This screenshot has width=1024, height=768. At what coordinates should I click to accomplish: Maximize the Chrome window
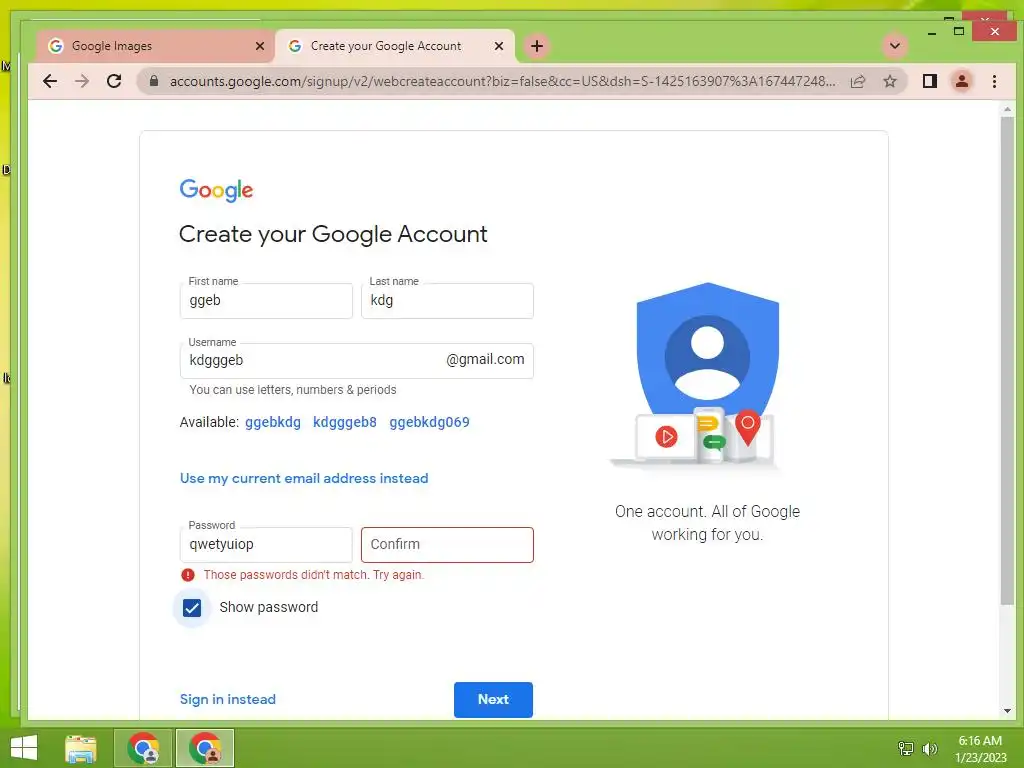pos(959,31)
